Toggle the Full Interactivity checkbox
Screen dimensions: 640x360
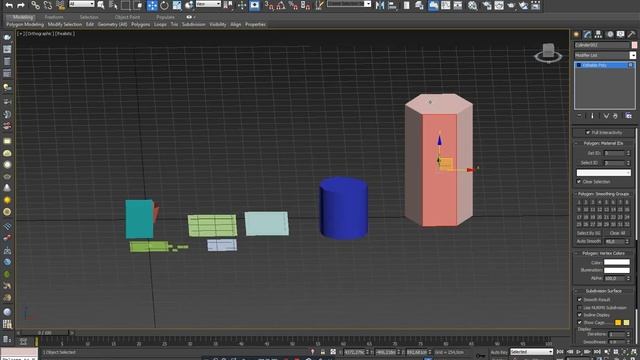588,132
